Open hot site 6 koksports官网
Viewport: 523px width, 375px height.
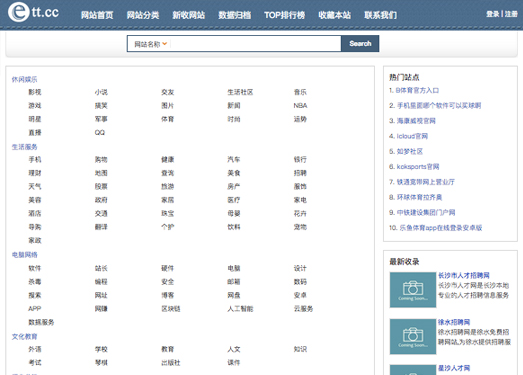[418, 167]
